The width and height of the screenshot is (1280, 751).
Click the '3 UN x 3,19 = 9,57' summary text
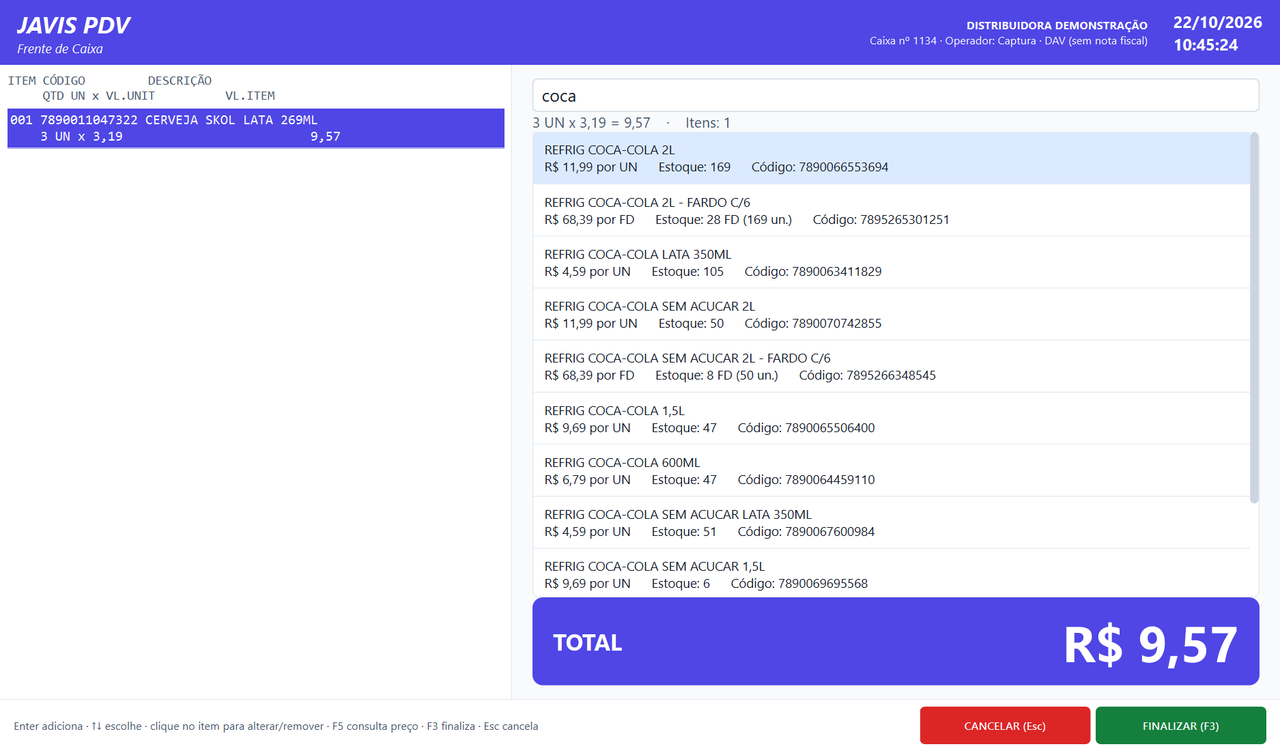point(591,123)
